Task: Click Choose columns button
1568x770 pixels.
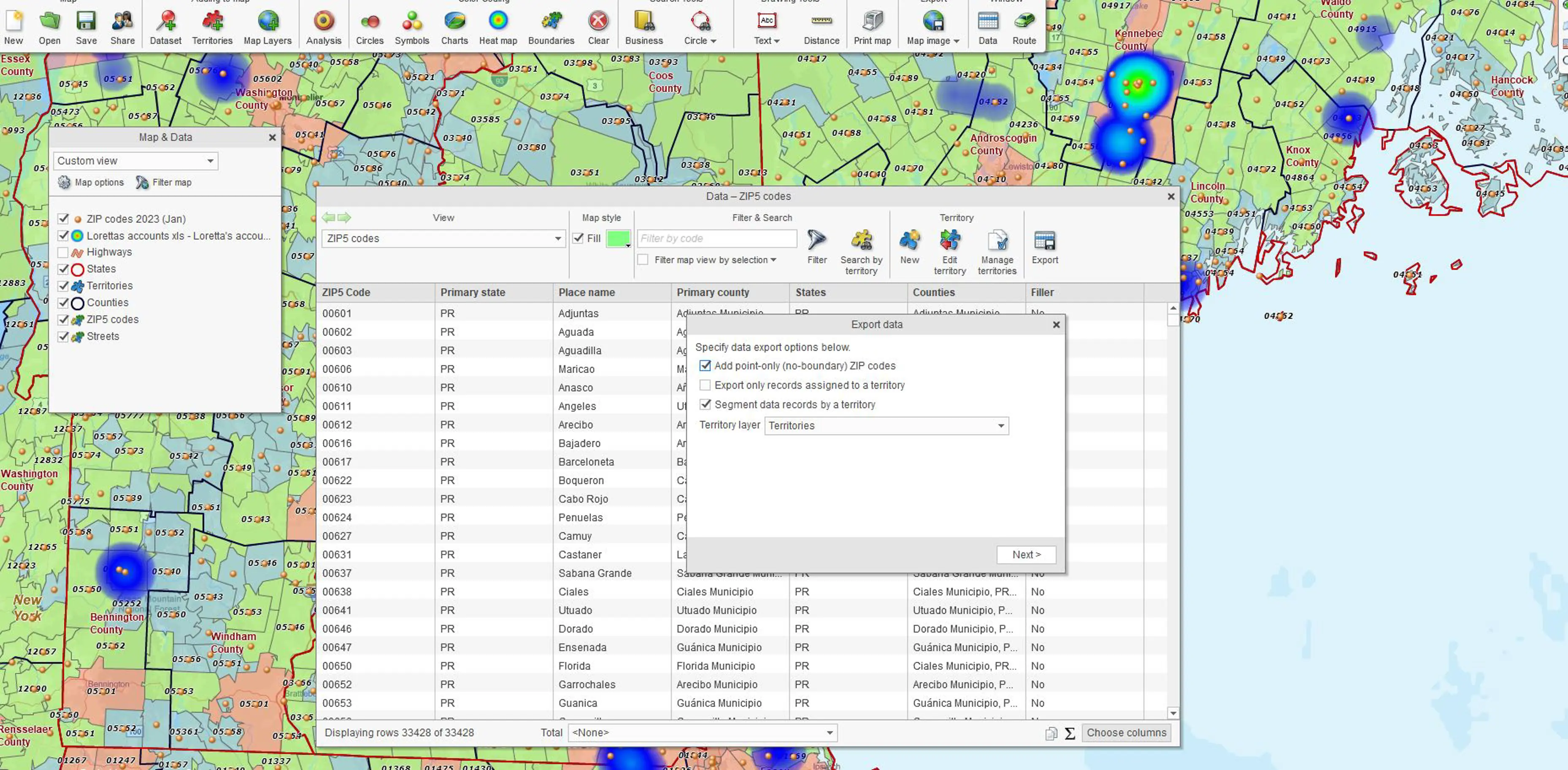Action: 1126,733
